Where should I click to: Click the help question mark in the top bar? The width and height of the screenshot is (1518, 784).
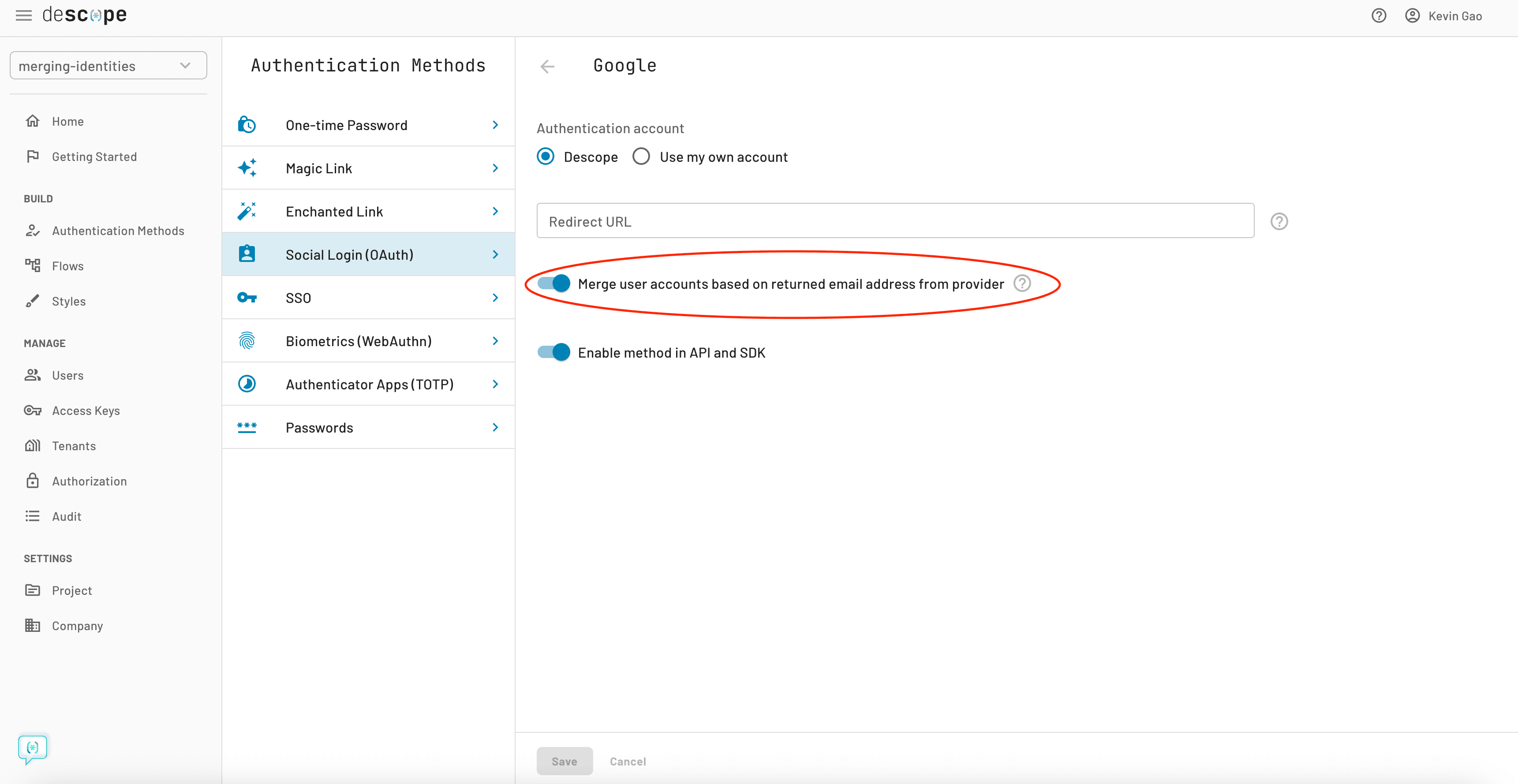1379,15
